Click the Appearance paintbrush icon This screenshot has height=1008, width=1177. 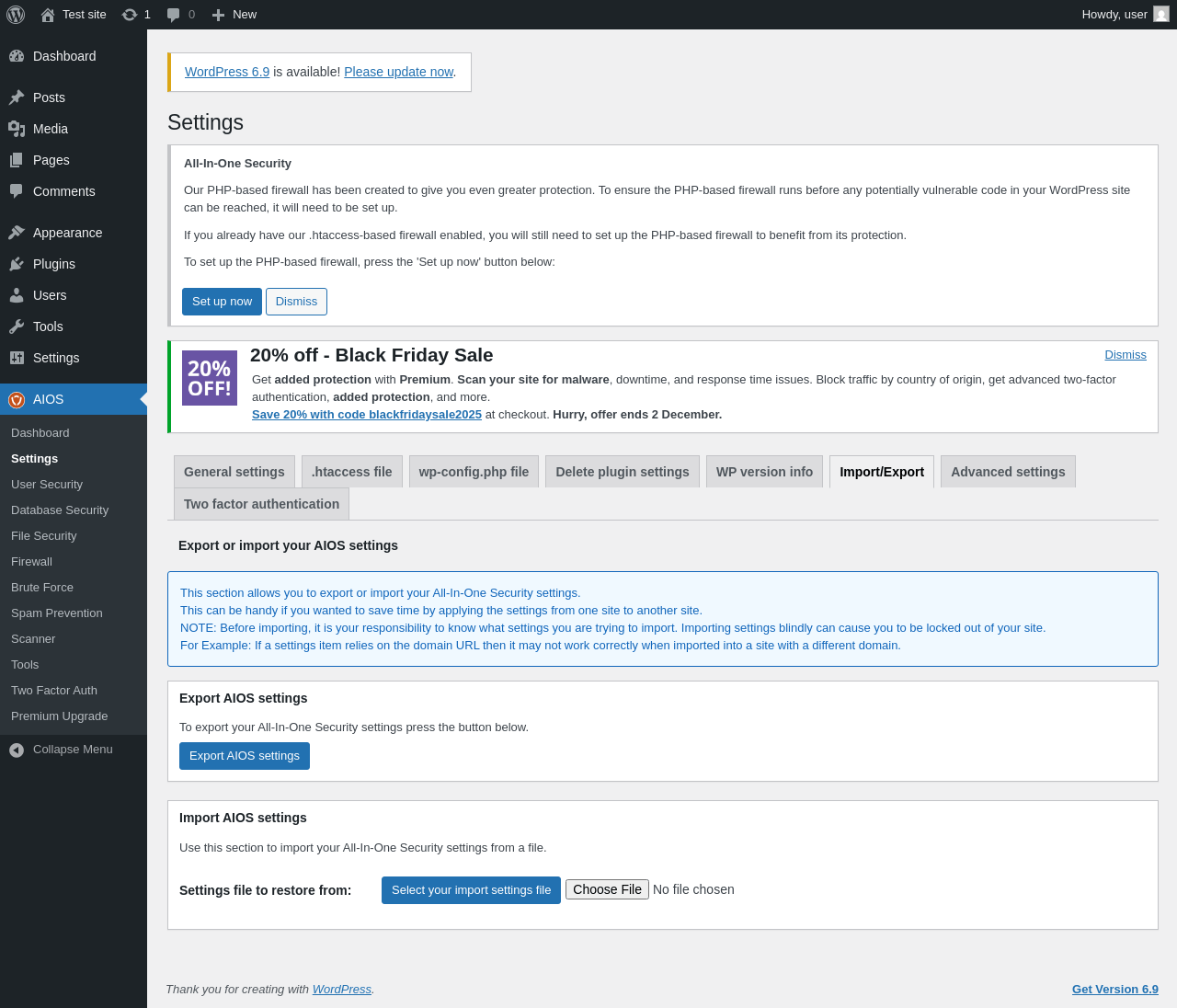[x=17, y=233]
